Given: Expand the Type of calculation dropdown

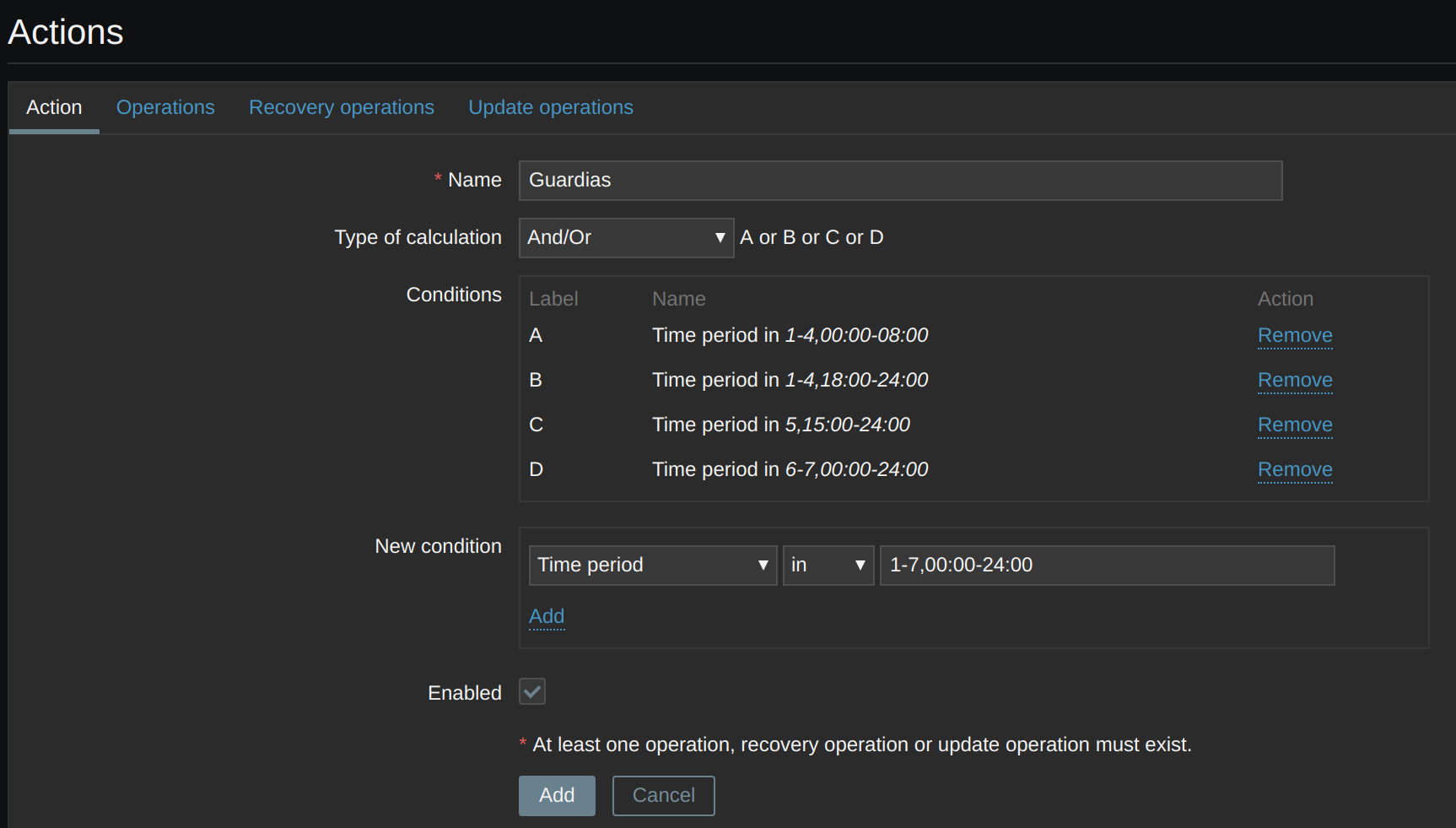Looking at the screenshot, I should coord(624,238).
